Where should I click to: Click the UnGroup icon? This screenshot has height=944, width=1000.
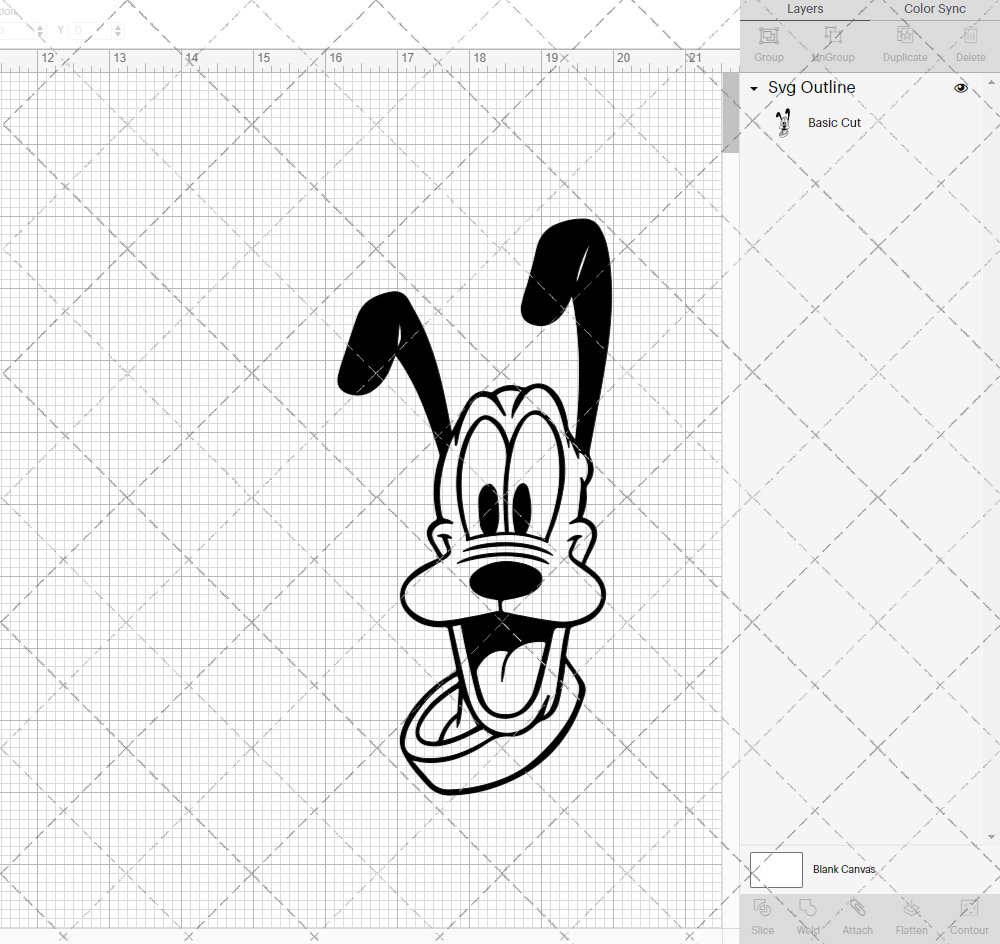(x=832, y=42)
